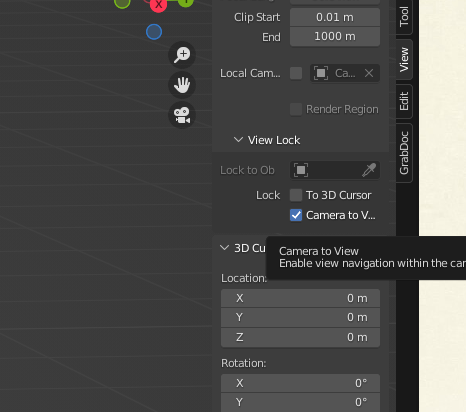466x412 pixels.
Task: Clear local camera with the X icon
Action: pyautogui.click(x=369, y=73)
